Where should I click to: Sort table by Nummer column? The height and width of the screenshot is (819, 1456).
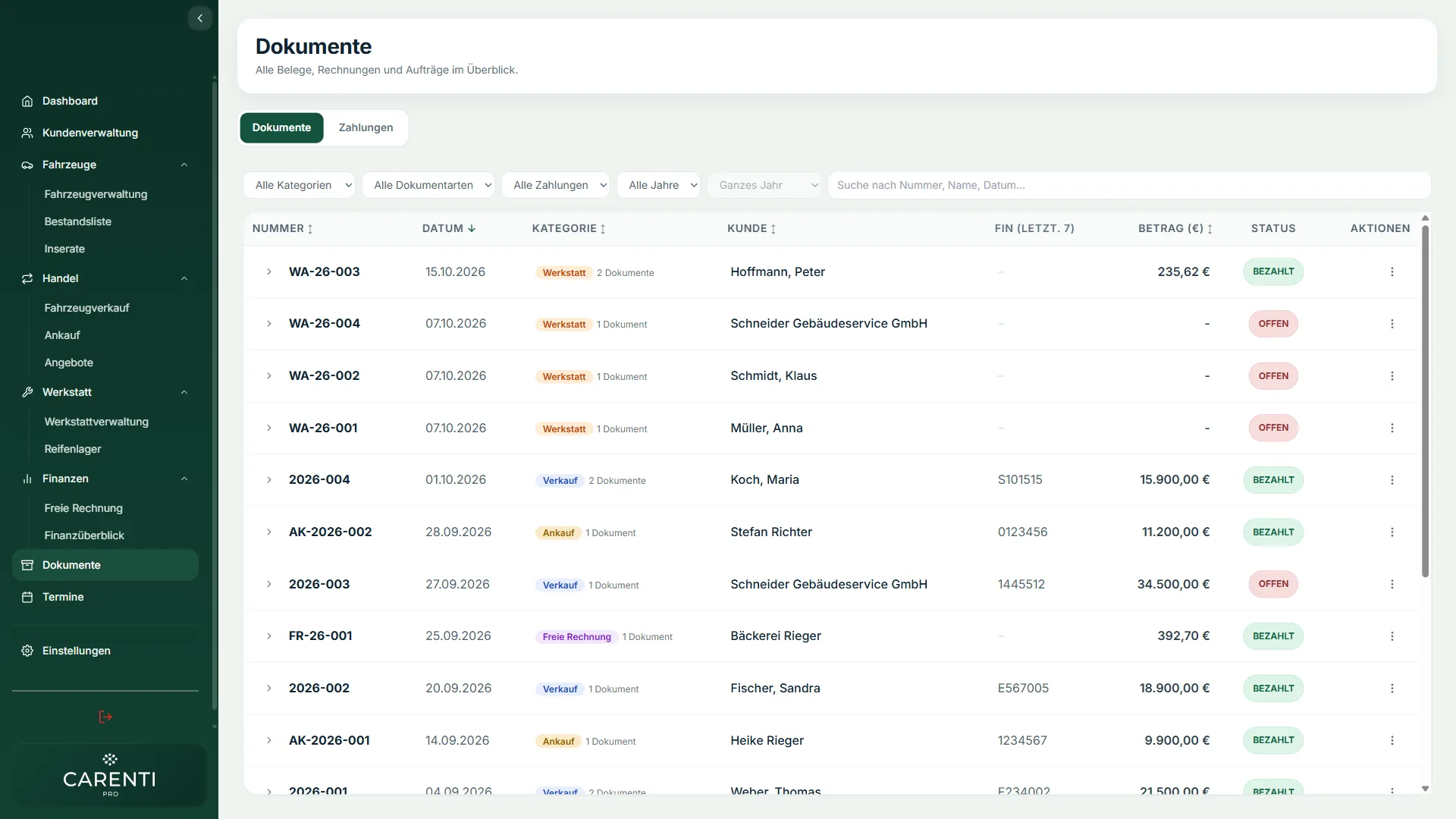[282, 228]
